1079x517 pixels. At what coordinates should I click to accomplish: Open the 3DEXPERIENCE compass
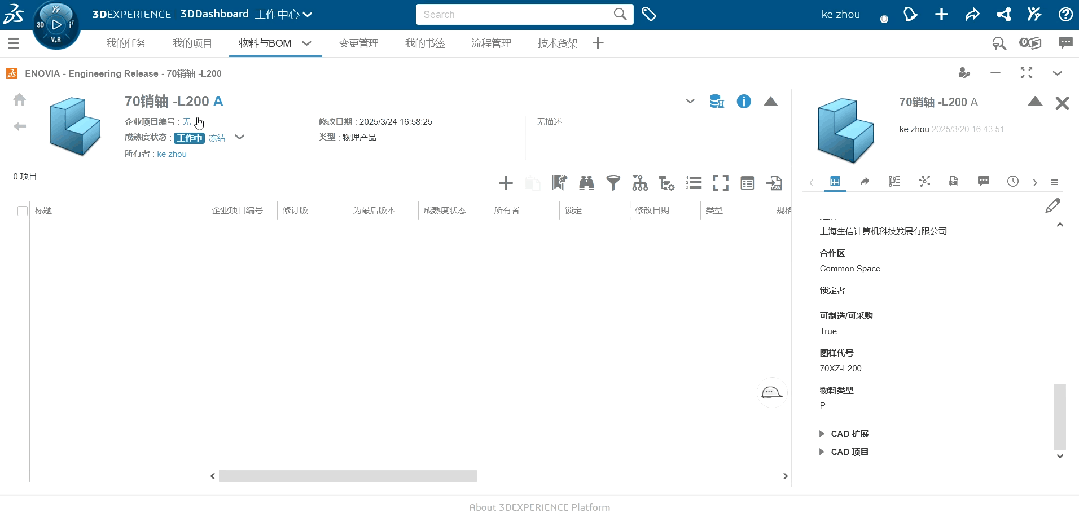pos(56,23)
